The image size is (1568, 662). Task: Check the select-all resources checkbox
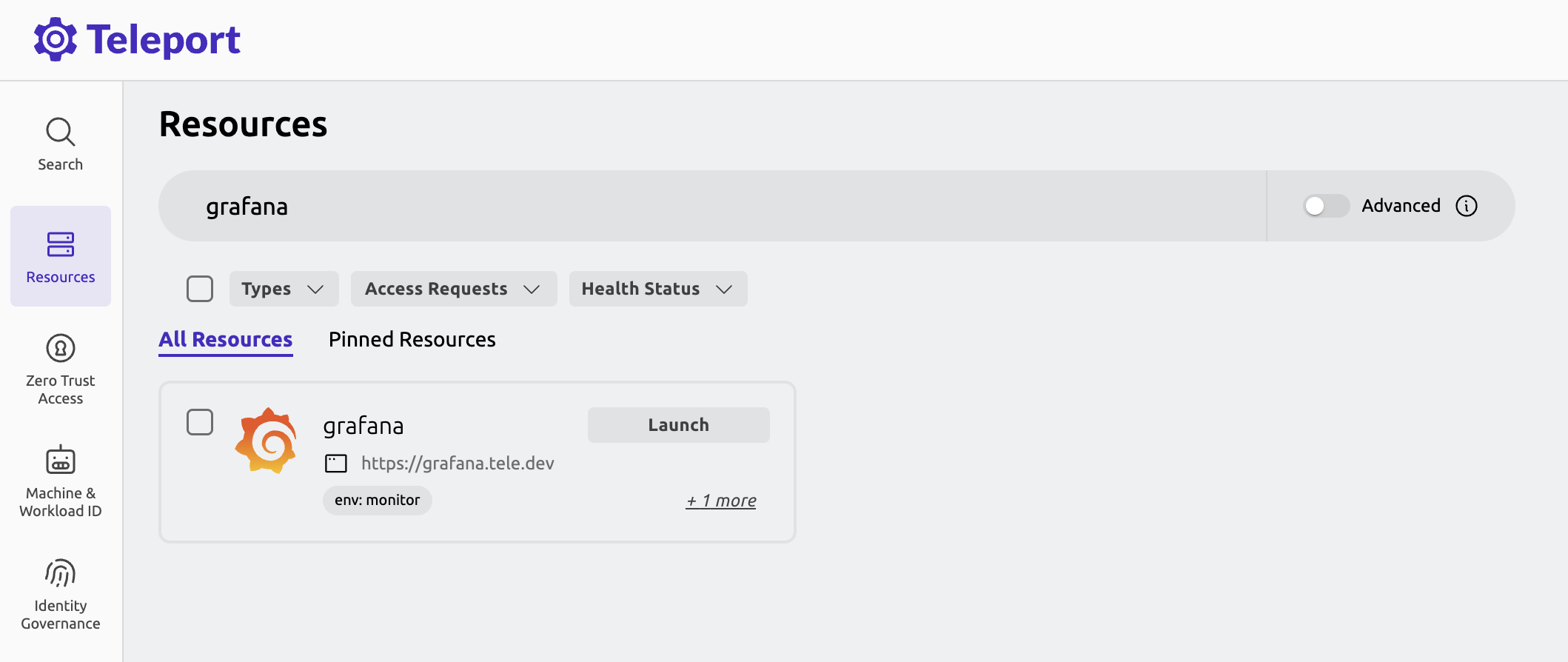tap(199, 289)
